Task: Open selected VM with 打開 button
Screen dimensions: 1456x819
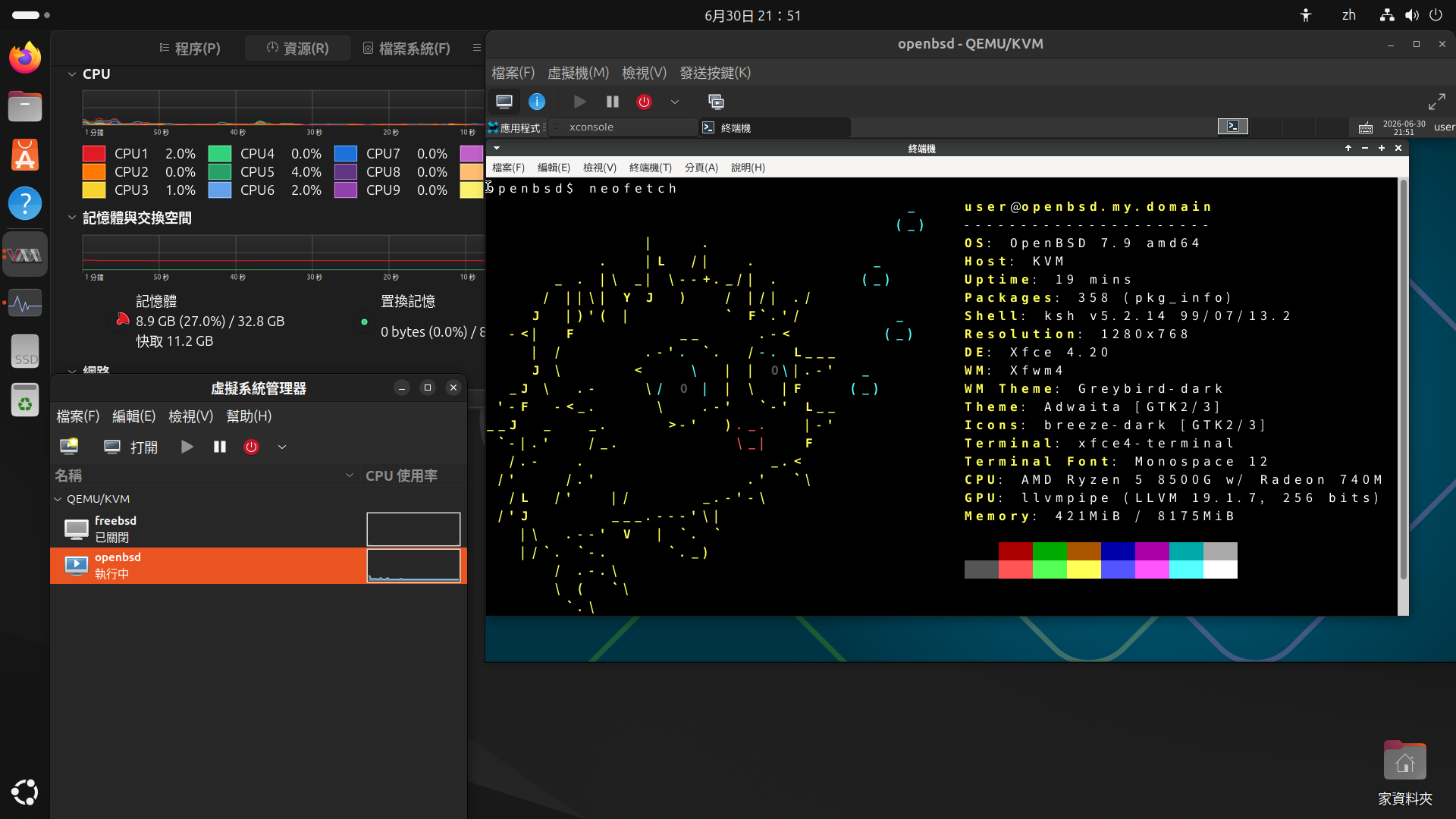Action: tap(130, 447)
